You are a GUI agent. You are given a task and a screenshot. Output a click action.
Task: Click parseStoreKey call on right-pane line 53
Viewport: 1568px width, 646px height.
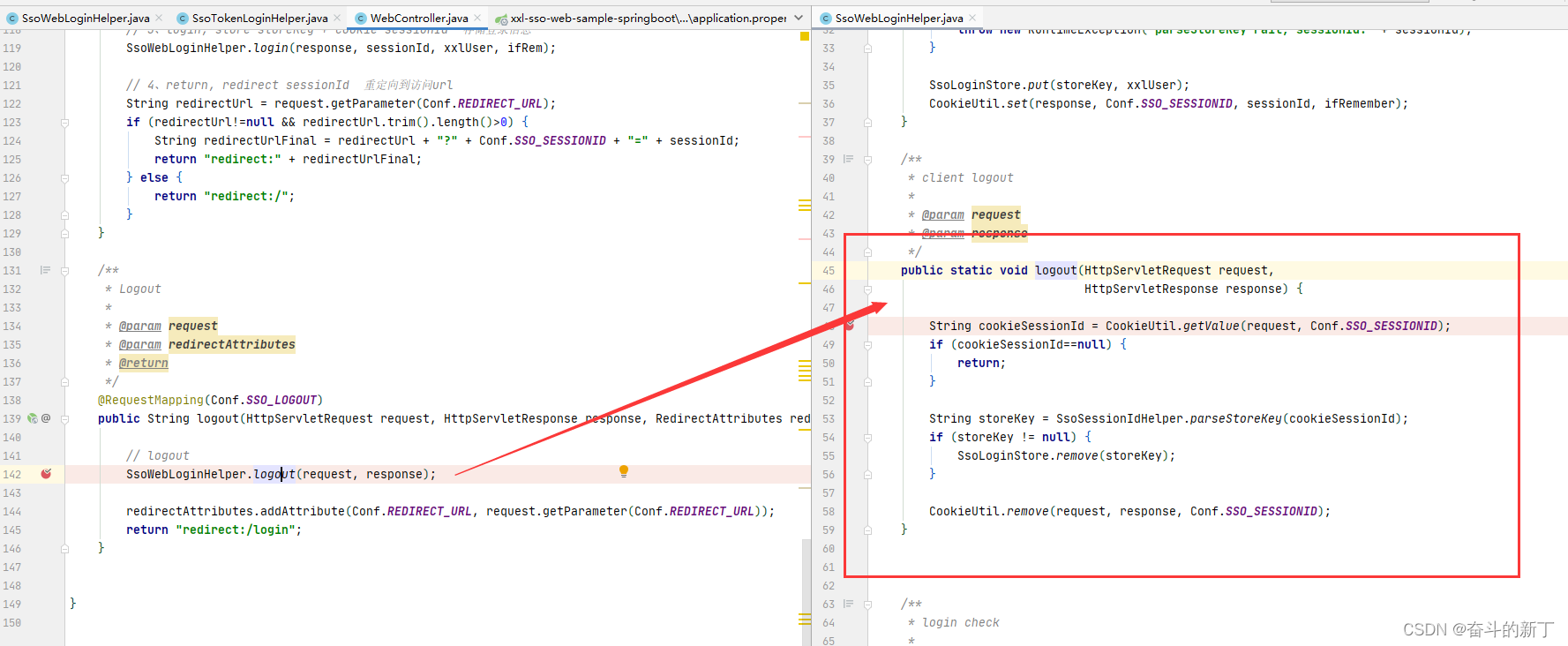coord(1236,418)
